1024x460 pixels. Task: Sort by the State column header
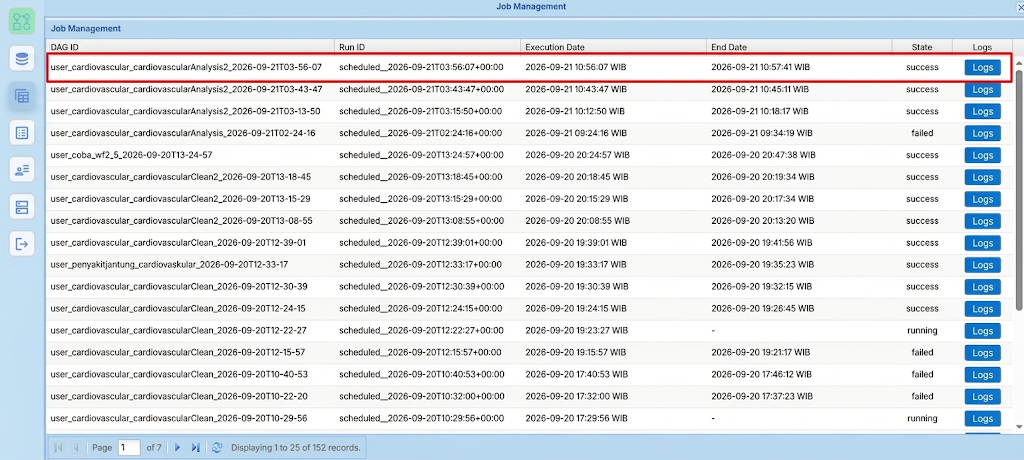point(922,47)
